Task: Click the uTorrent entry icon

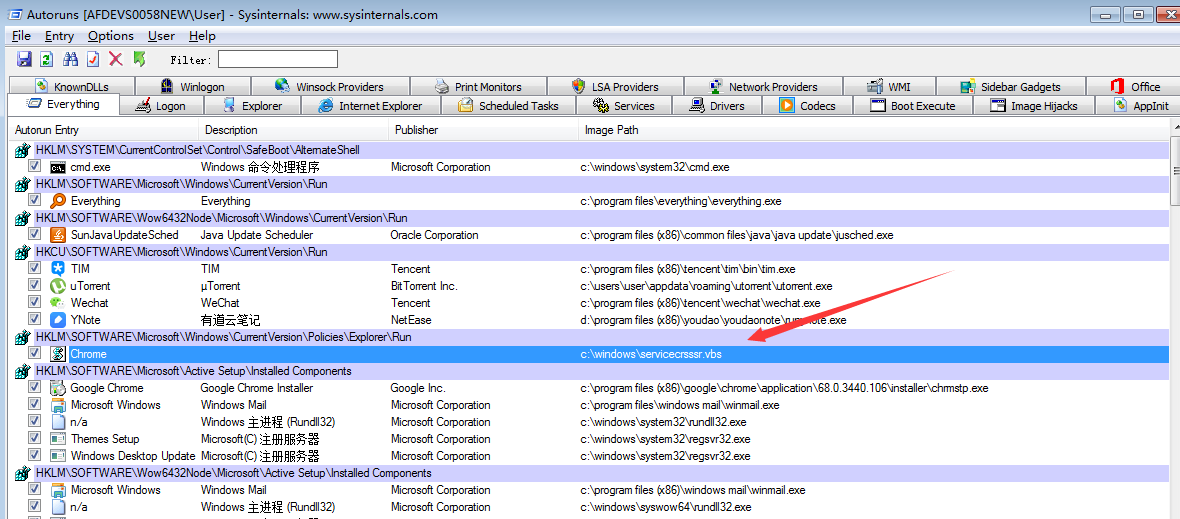Action: click(58, 286)
